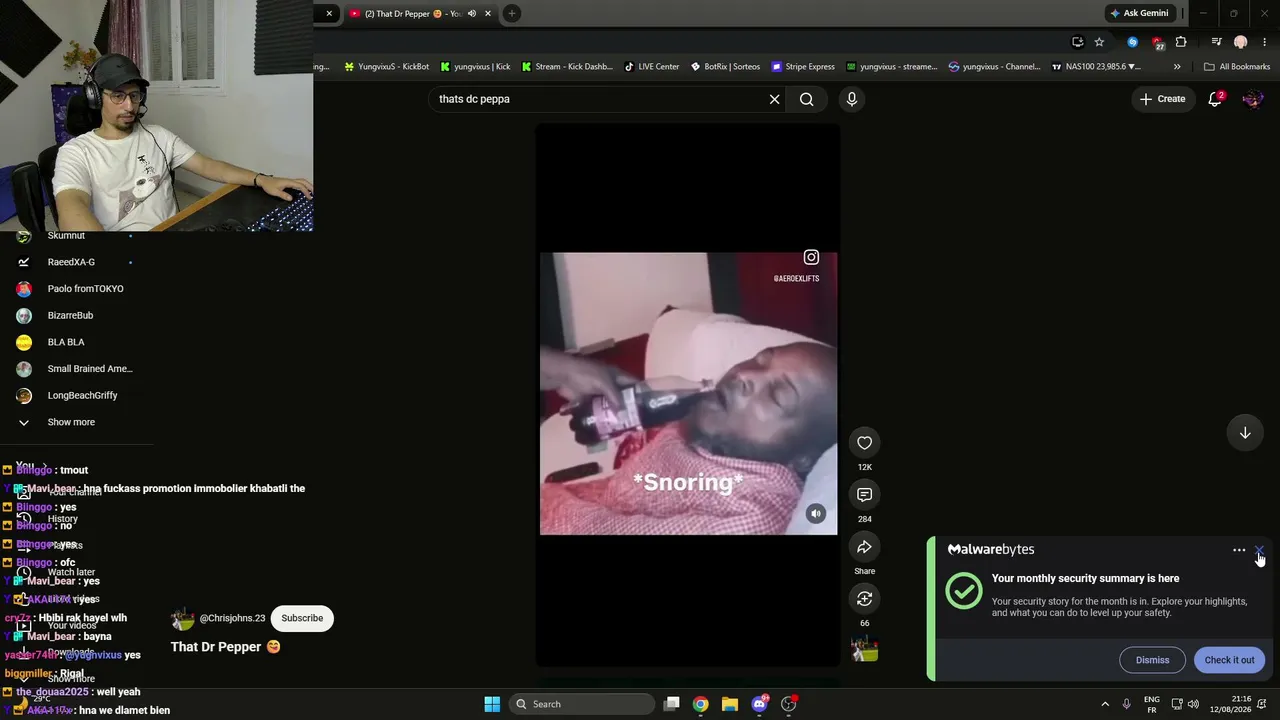The height and width of the screenshot is (720, 1280).
Task: Open YouTube notifications bell
Action: coord(1216,99)
